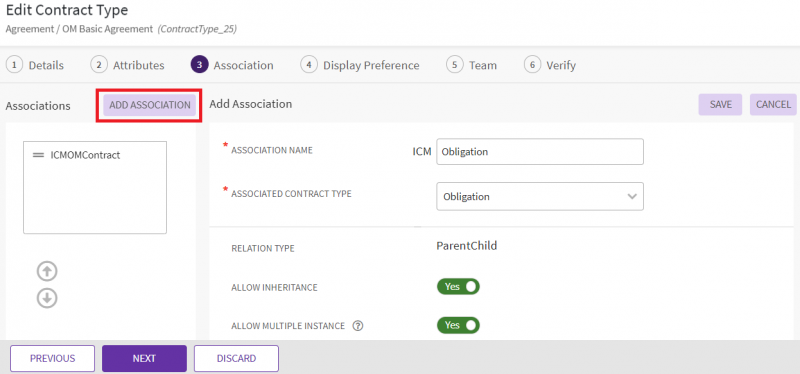Open Associated Contract Type dropdown
800x374 pixels.
coord(540,196)
